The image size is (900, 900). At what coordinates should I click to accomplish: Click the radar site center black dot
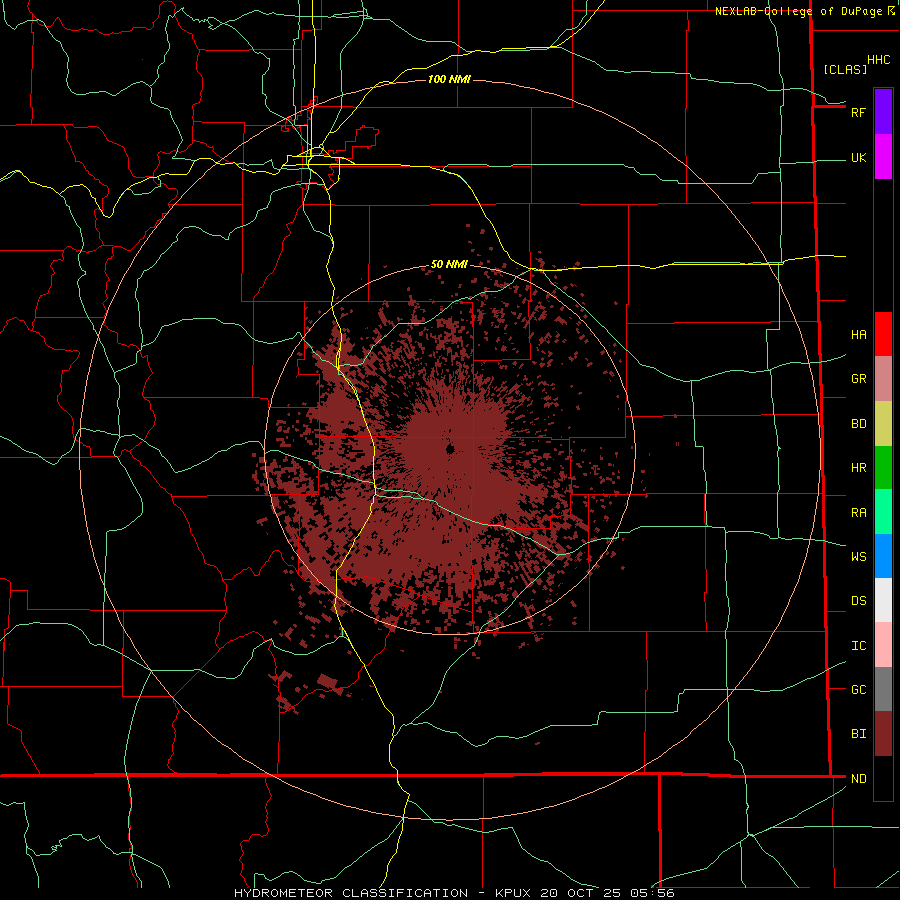point(450,448)
